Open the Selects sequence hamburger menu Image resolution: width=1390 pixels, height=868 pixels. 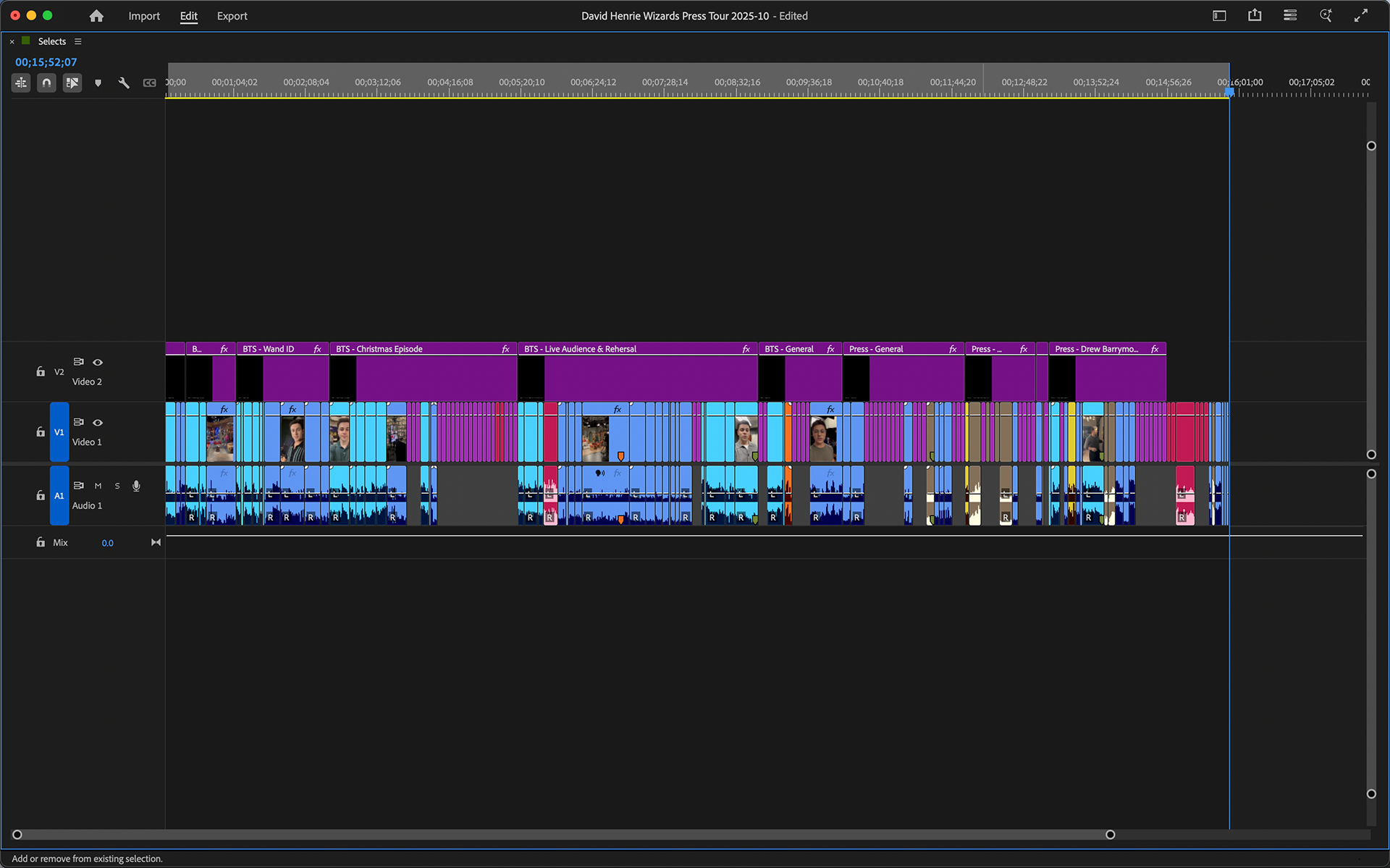[77, 41]
